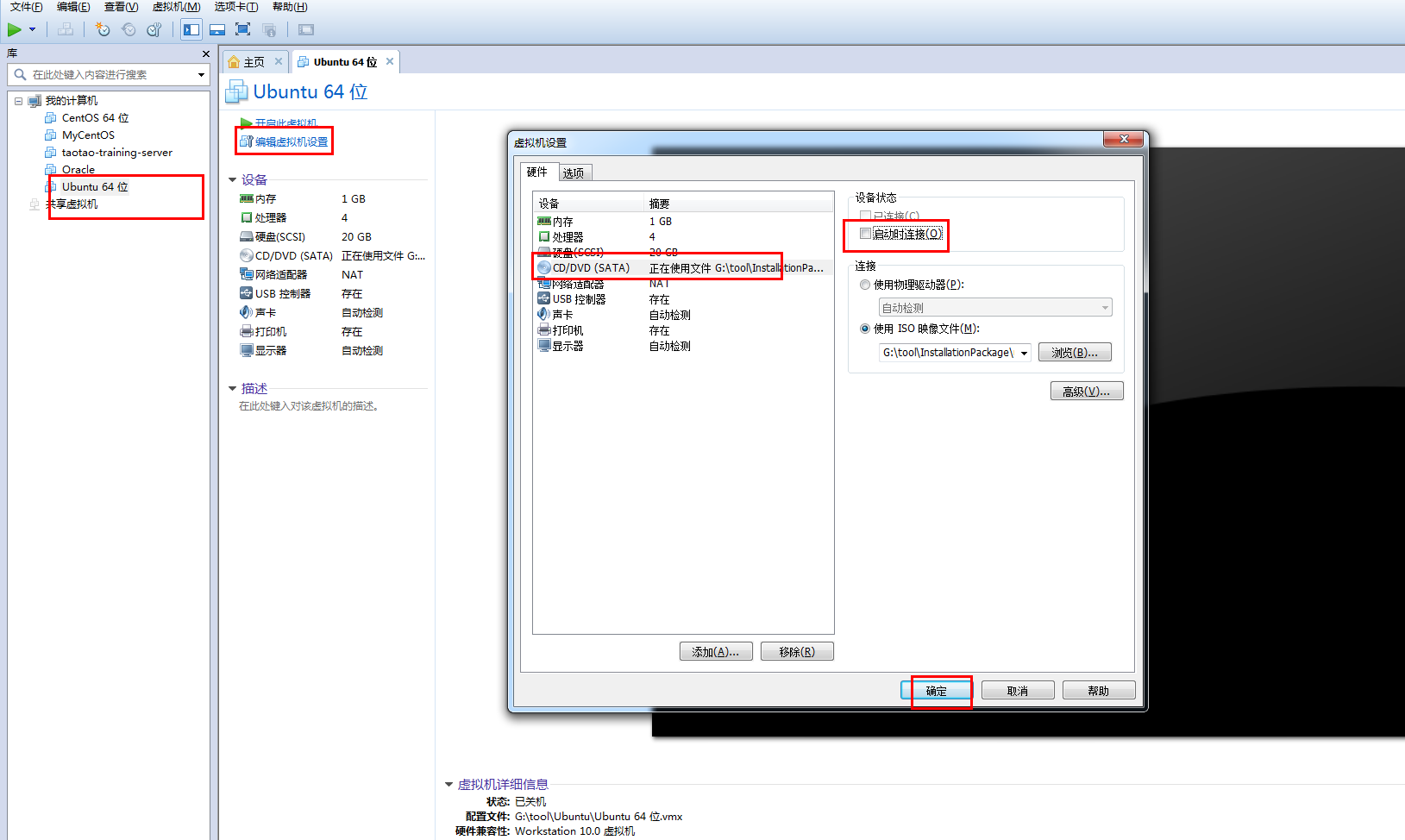Screen dimensions: 1405x840
Task: Switch to 选项 tab in settings dialog
Action: (x=574, y=173)
